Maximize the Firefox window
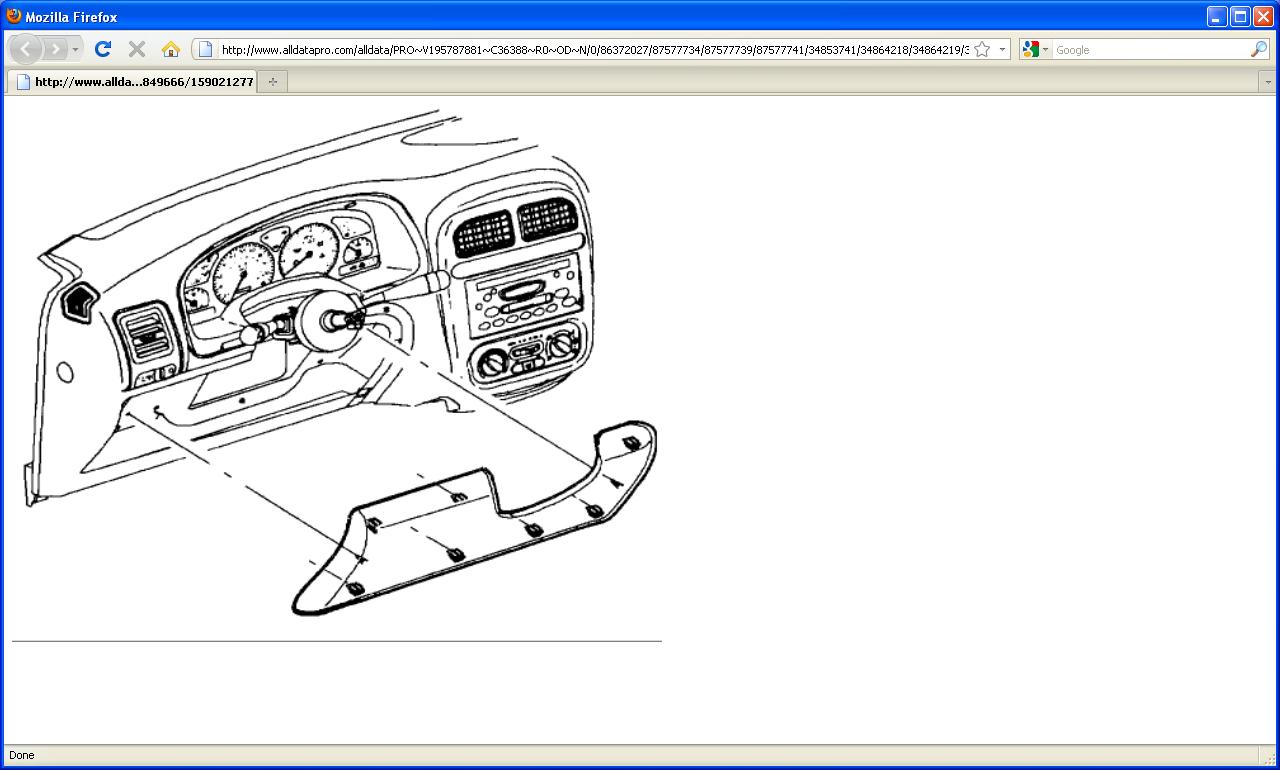 coord(1240,16)
